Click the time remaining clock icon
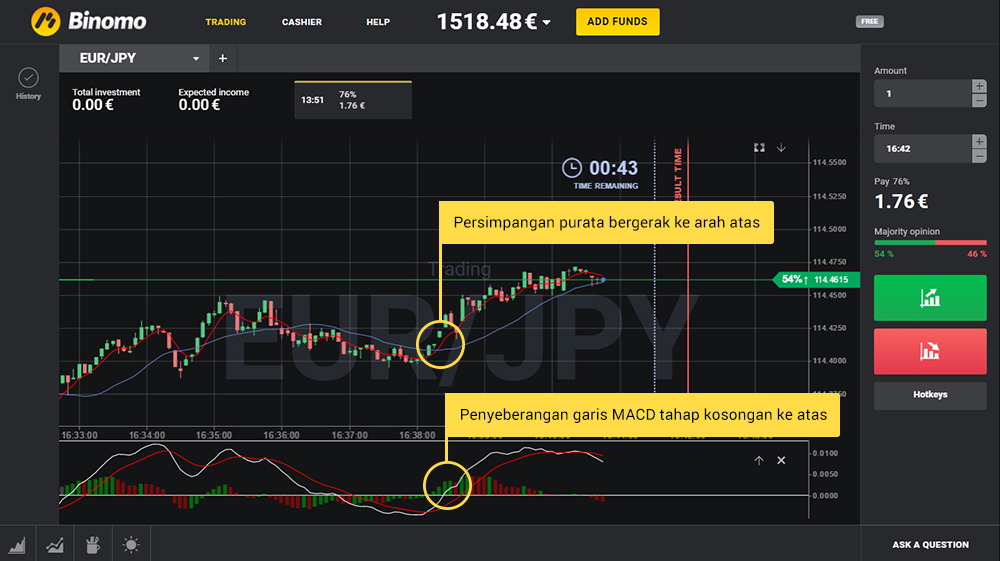 coord(571,168)
